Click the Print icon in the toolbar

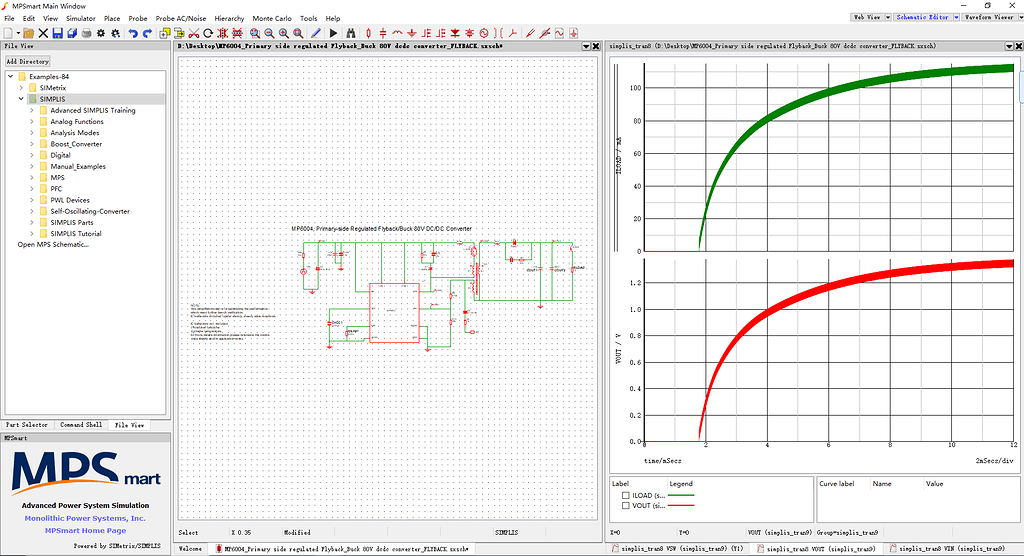(87, 33)
